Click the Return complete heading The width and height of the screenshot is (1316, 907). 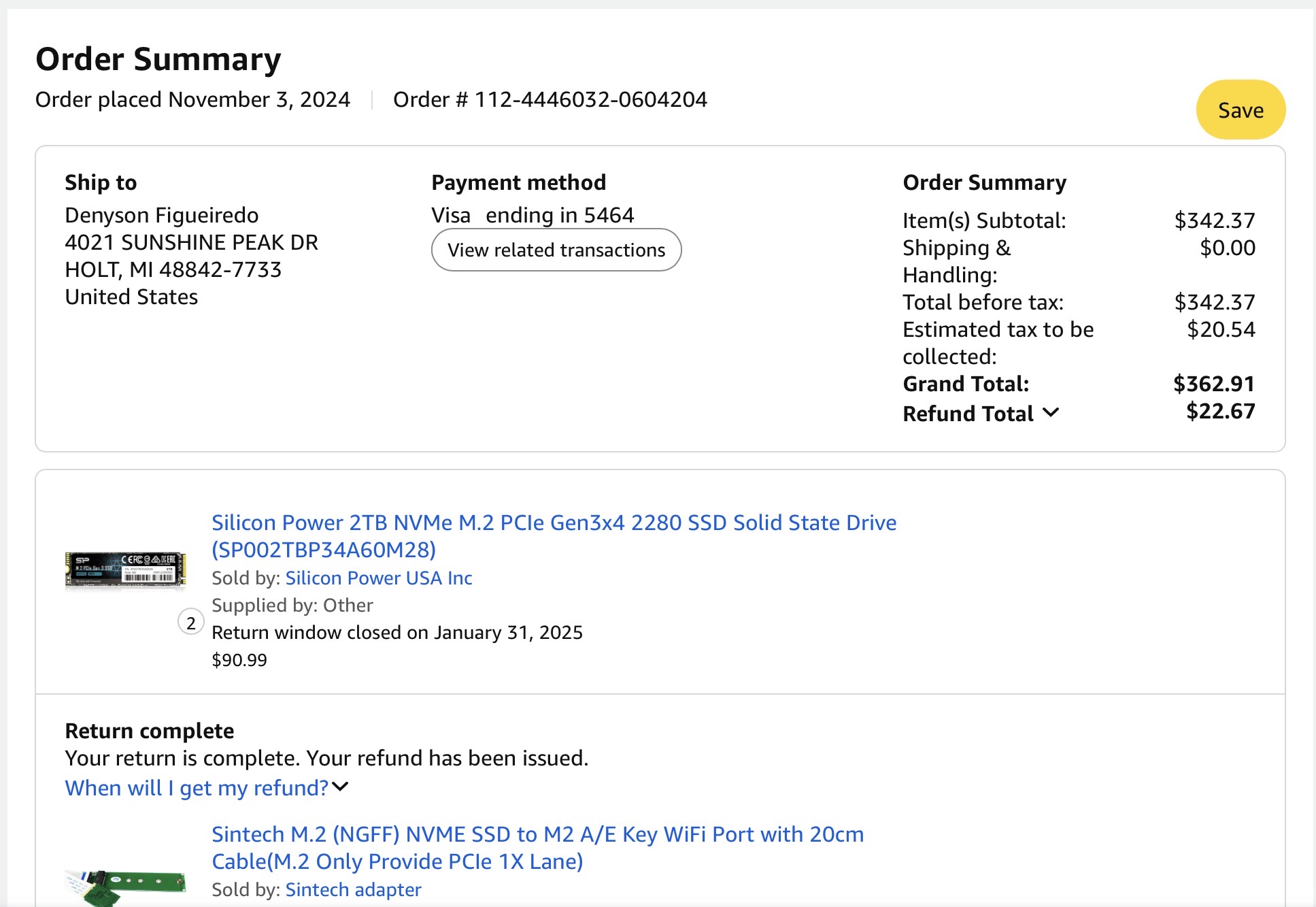(x=149, y=731)
